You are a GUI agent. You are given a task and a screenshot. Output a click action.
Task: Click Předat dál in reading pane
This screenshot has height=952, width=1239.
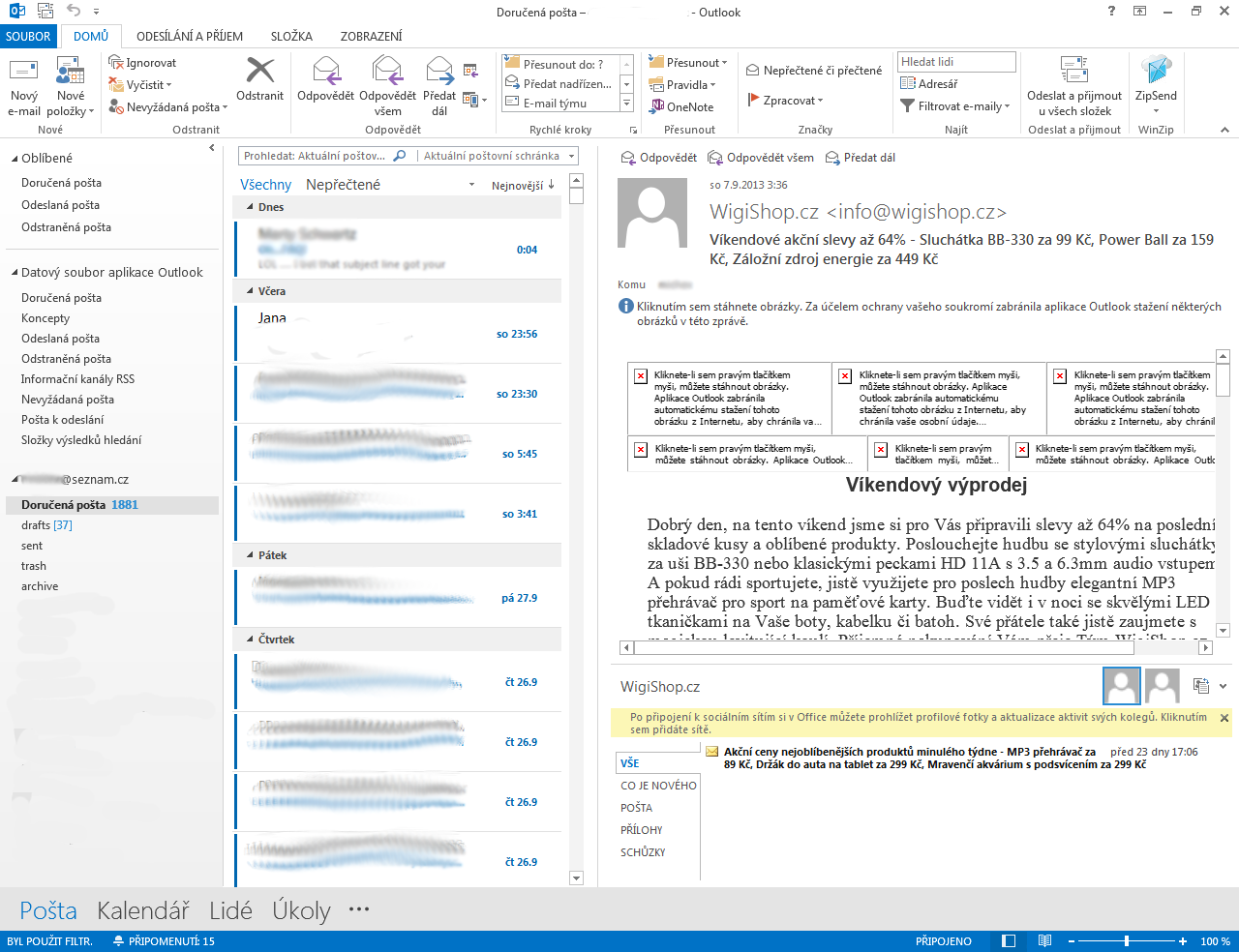[861, 158]
